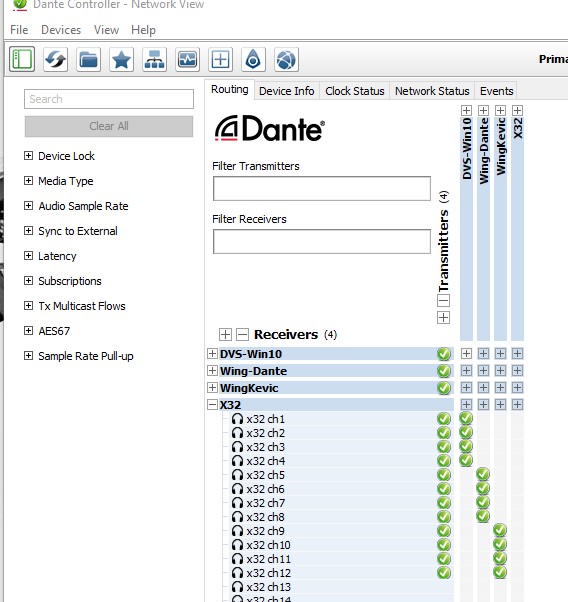The height and width of the screenshot is (602, 568).
Task: Click status checkmark on DVS-Win10 receiver row
Action: click(x=444, y=354)
